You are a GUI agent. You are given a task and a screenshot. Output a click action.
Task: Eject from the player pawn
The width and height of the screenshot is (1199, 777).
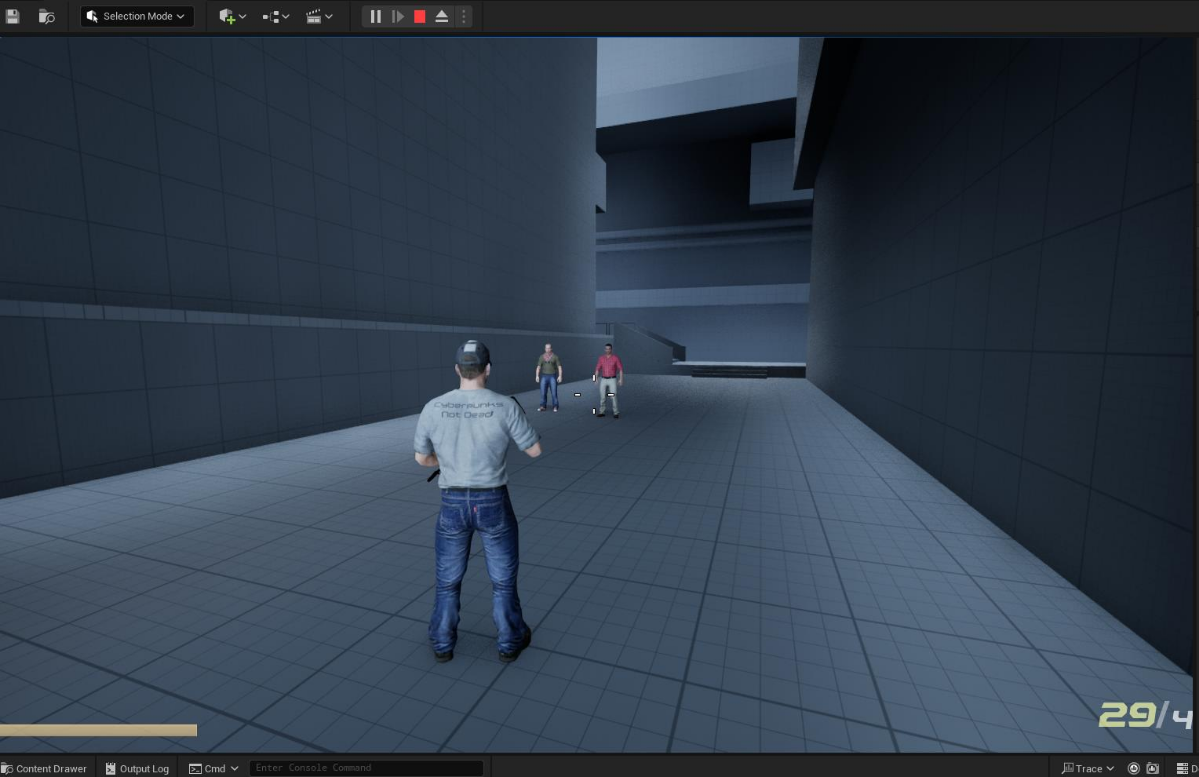441,16
